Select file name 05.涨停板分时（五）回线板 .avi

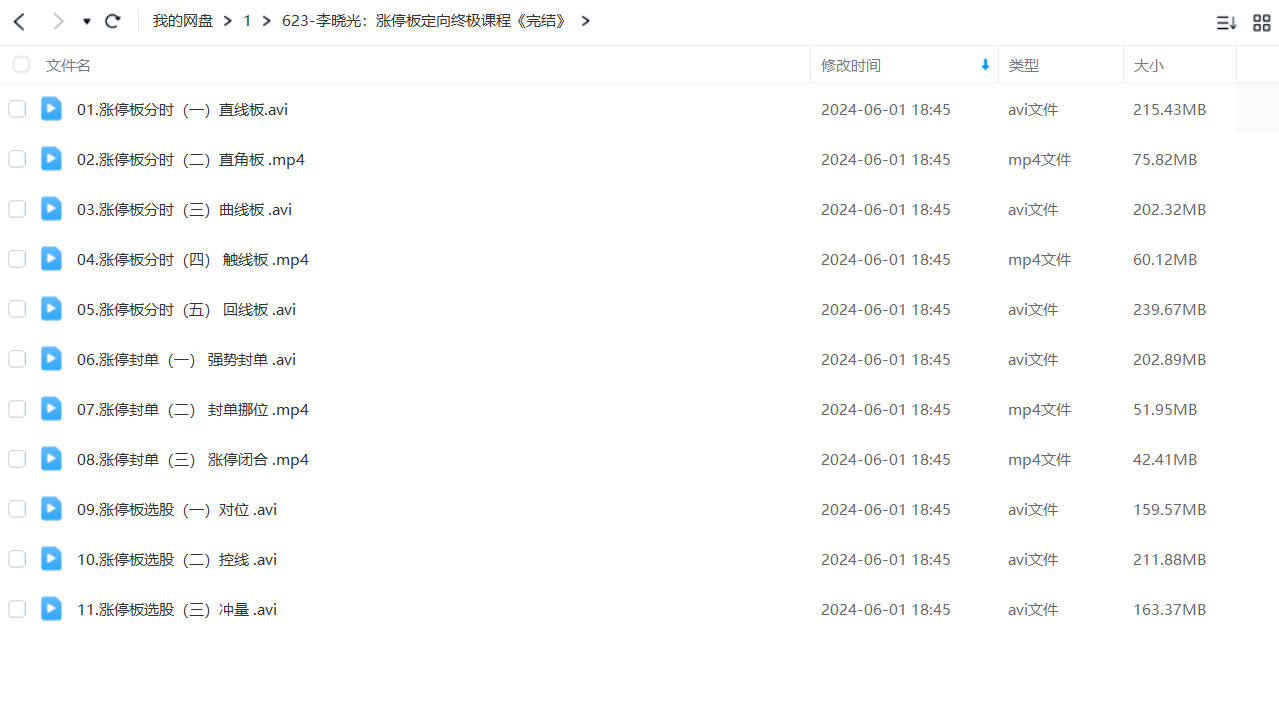pyautogui.click(x=186, y=309)
